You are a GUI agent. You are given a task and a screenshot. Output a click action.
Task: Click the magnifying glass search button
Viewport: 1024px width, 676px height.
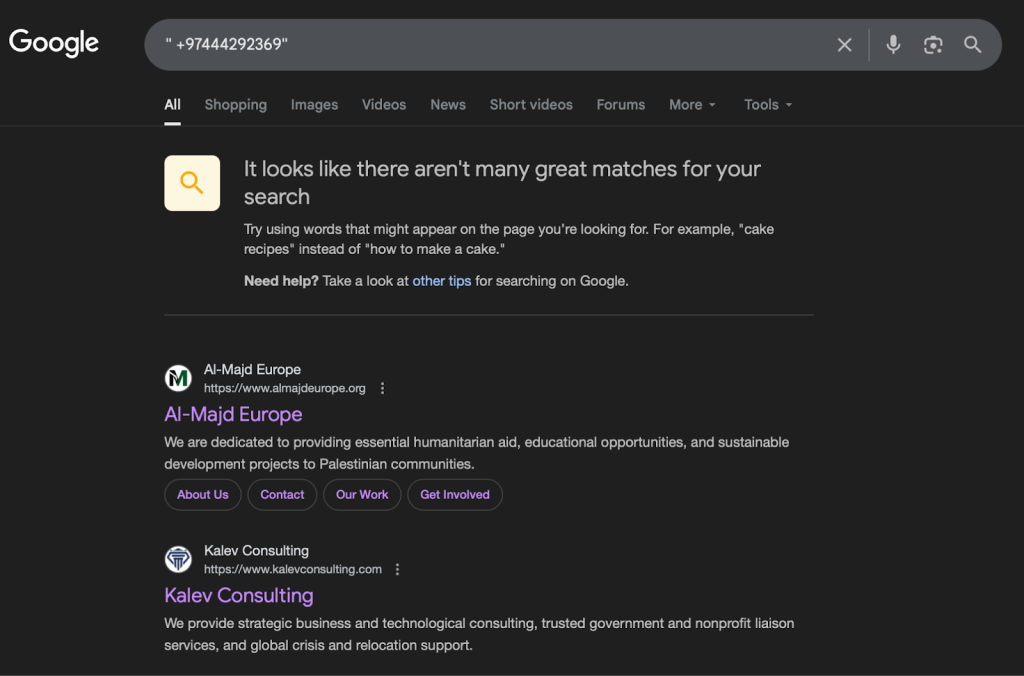pyautogui.click(x=972, y=45)
